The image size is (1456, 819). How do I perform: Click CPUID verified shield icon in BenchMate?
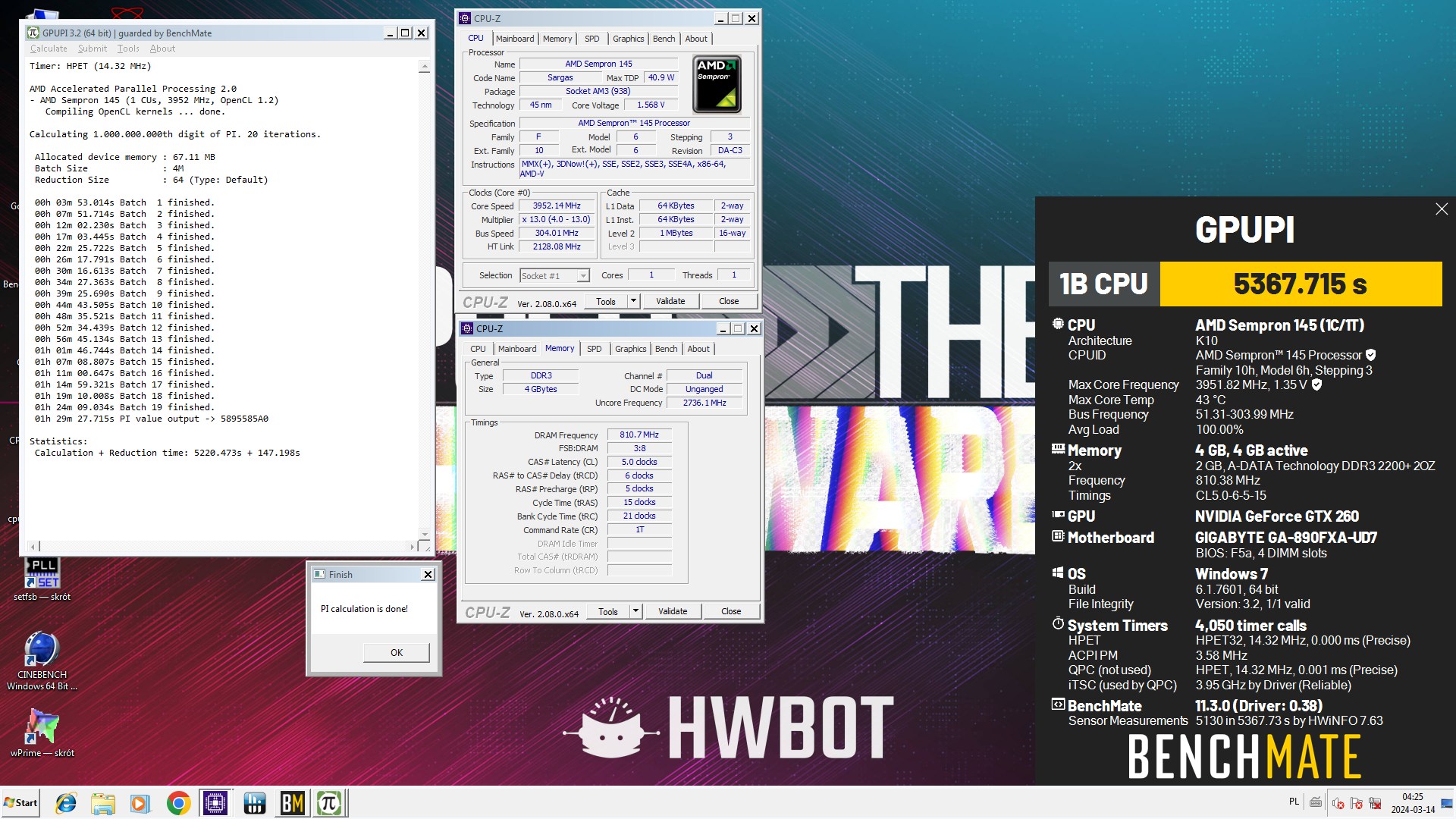[1371, 355]
